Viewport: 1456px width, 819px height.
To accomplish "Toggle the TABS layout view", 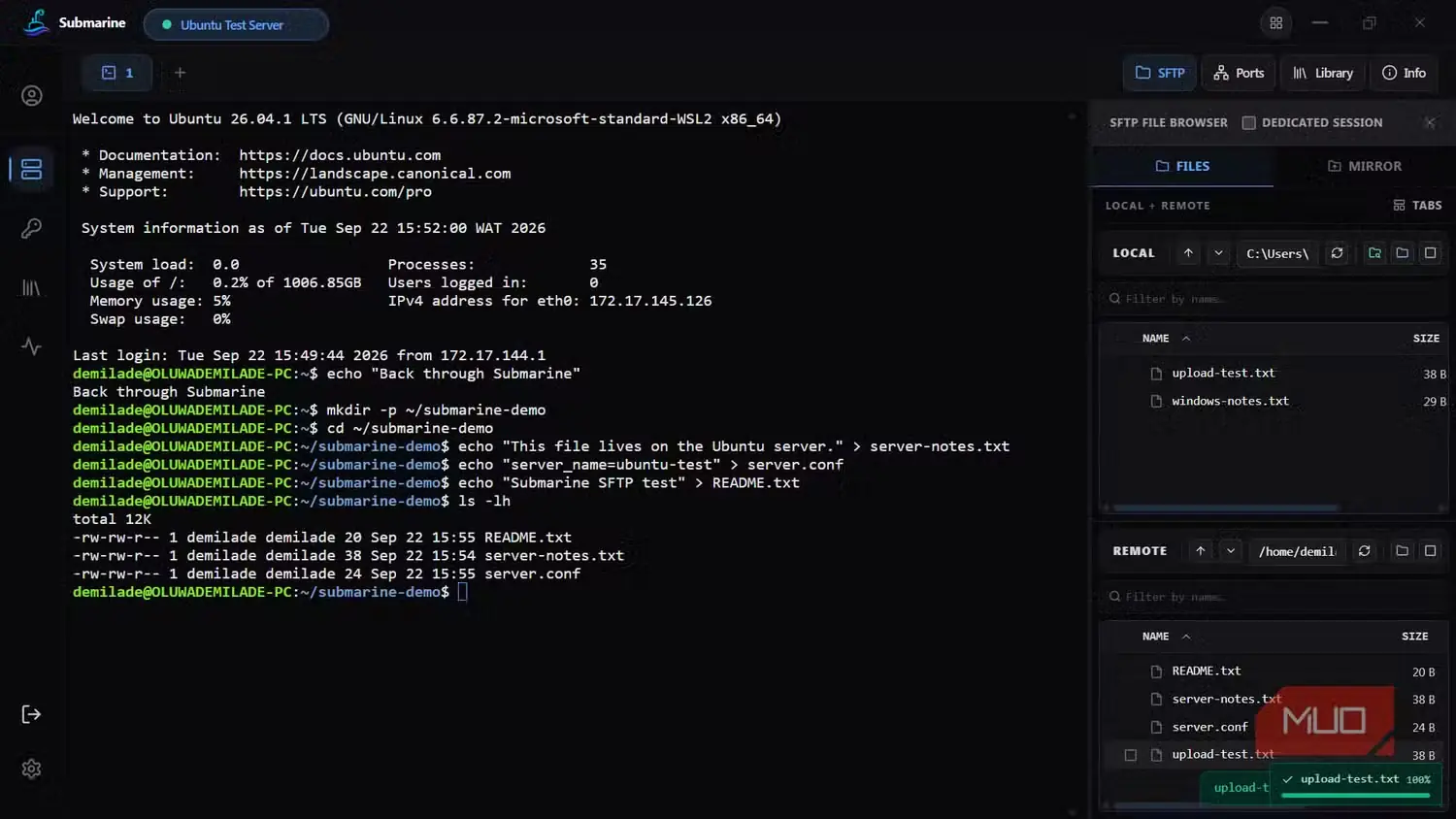I will coord(1417,206).
